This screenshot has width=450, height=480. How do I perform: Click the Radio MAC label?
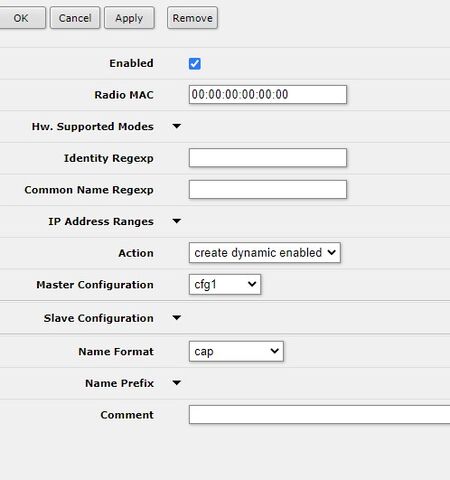coord(124,95)
